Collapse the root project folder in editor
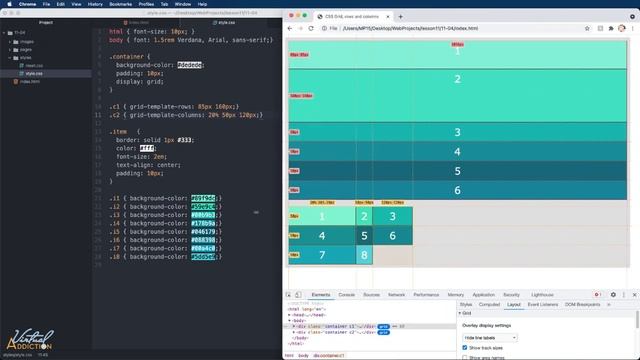The width and height of the screenshot is (640, 360). click(4, 33)
